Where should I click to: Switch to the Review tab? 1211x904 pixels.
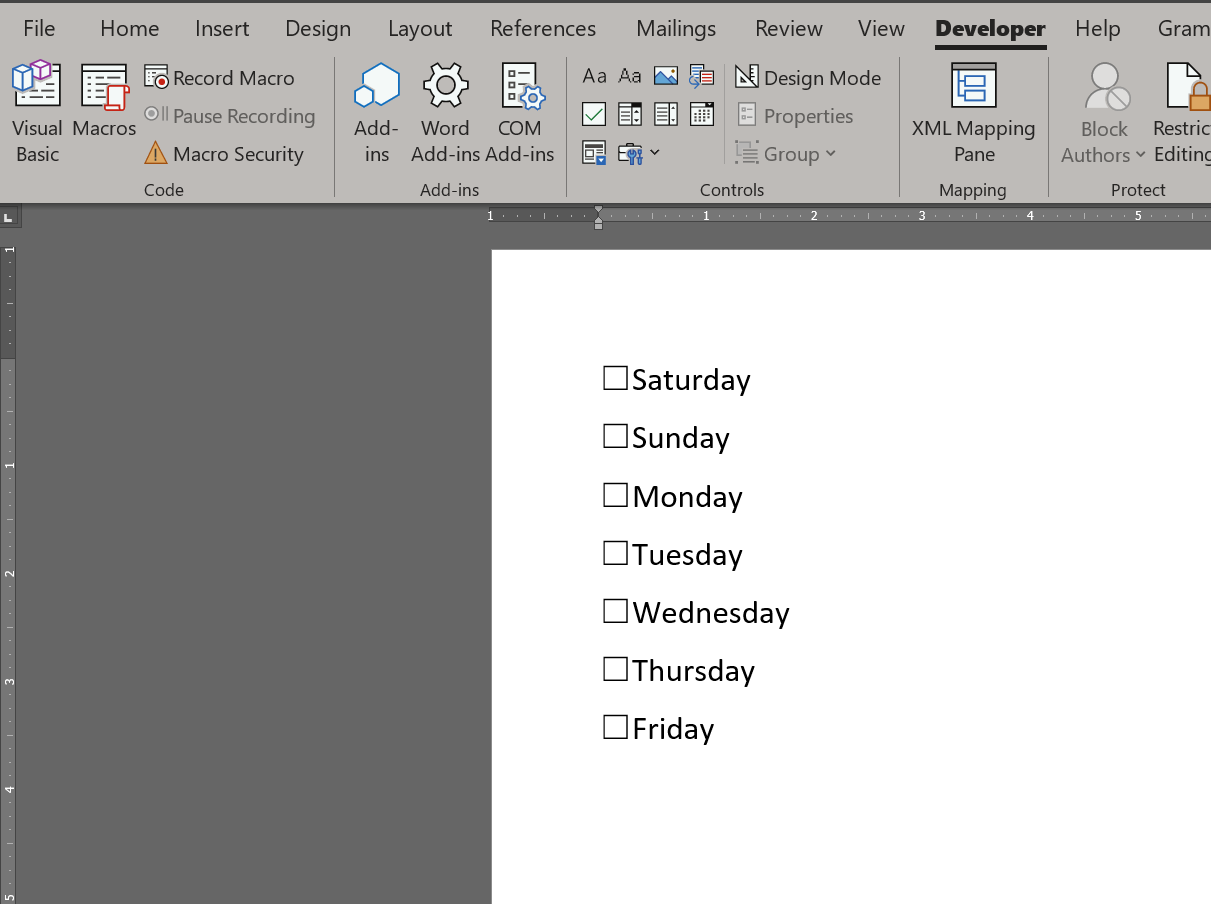point(789,29)
